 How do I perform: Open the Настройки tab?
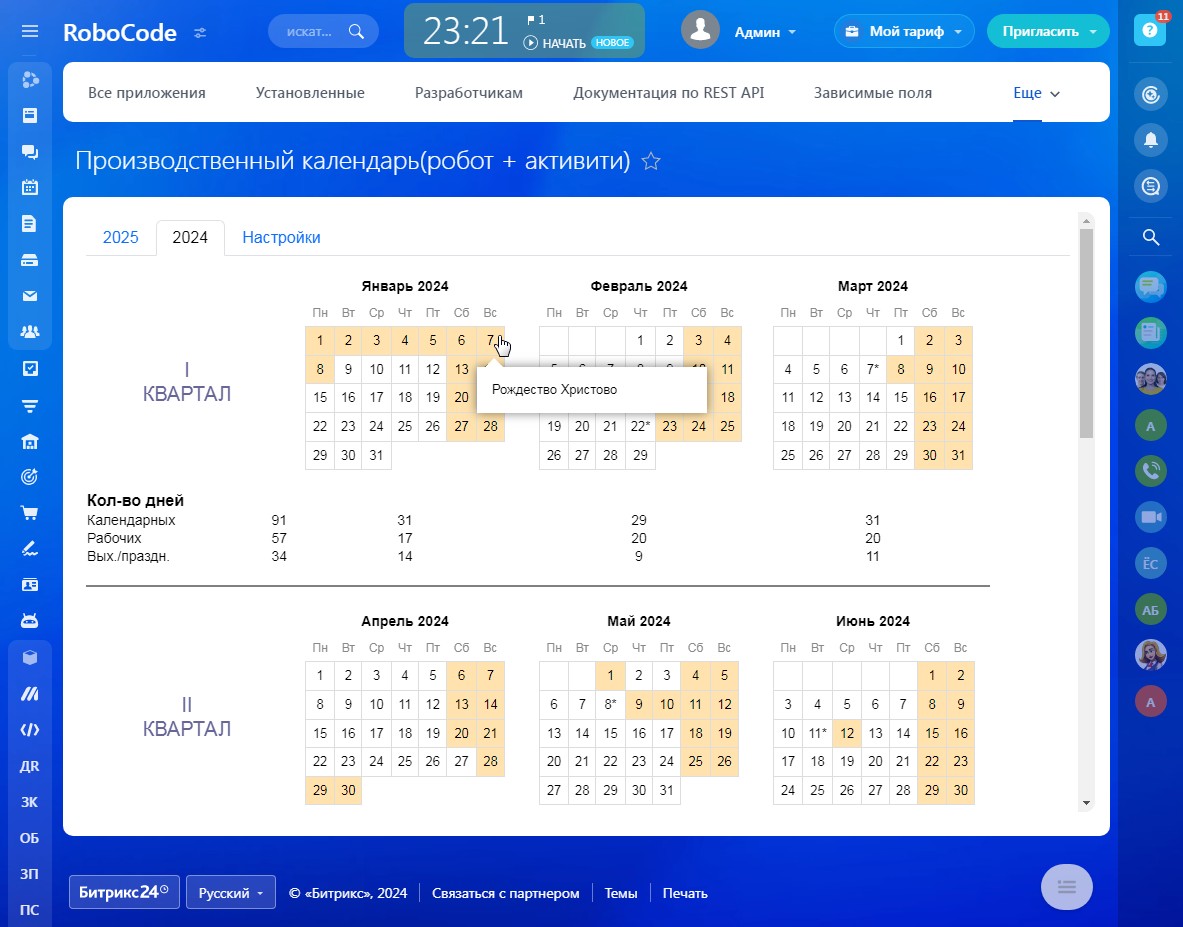point(281,238)
